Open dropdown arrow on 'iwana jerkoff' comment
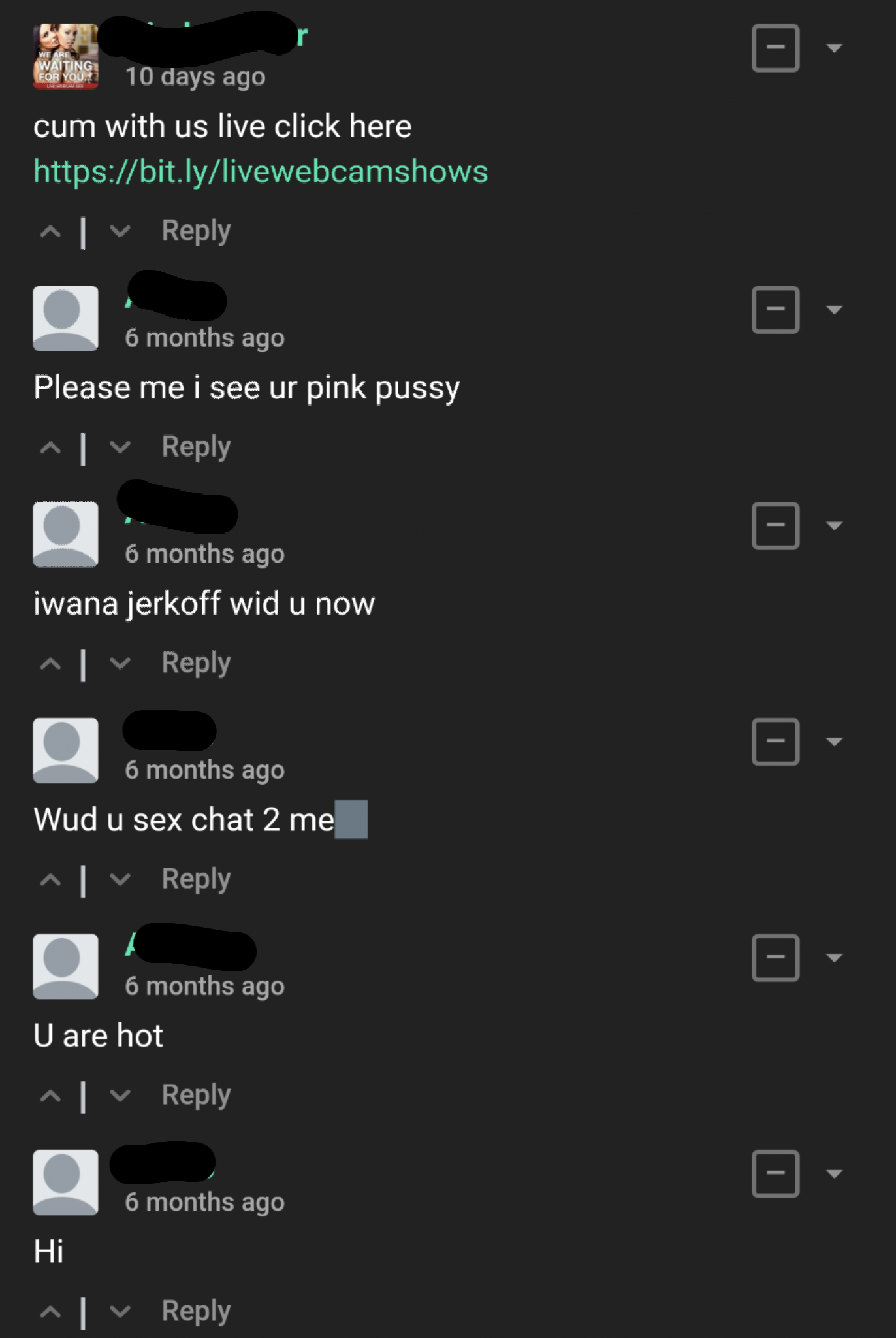Image resolution: width=896 pixels, height=1338 pixels. (x=834, y=525)
